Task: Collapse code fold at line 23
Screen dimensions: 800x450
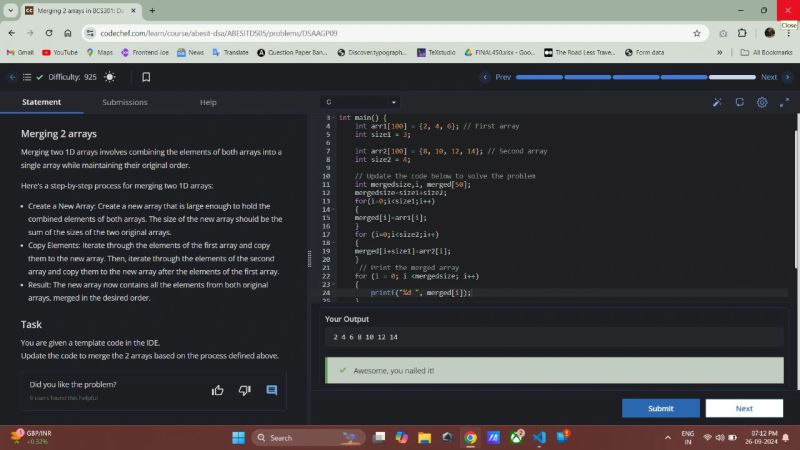Action: 334,285
